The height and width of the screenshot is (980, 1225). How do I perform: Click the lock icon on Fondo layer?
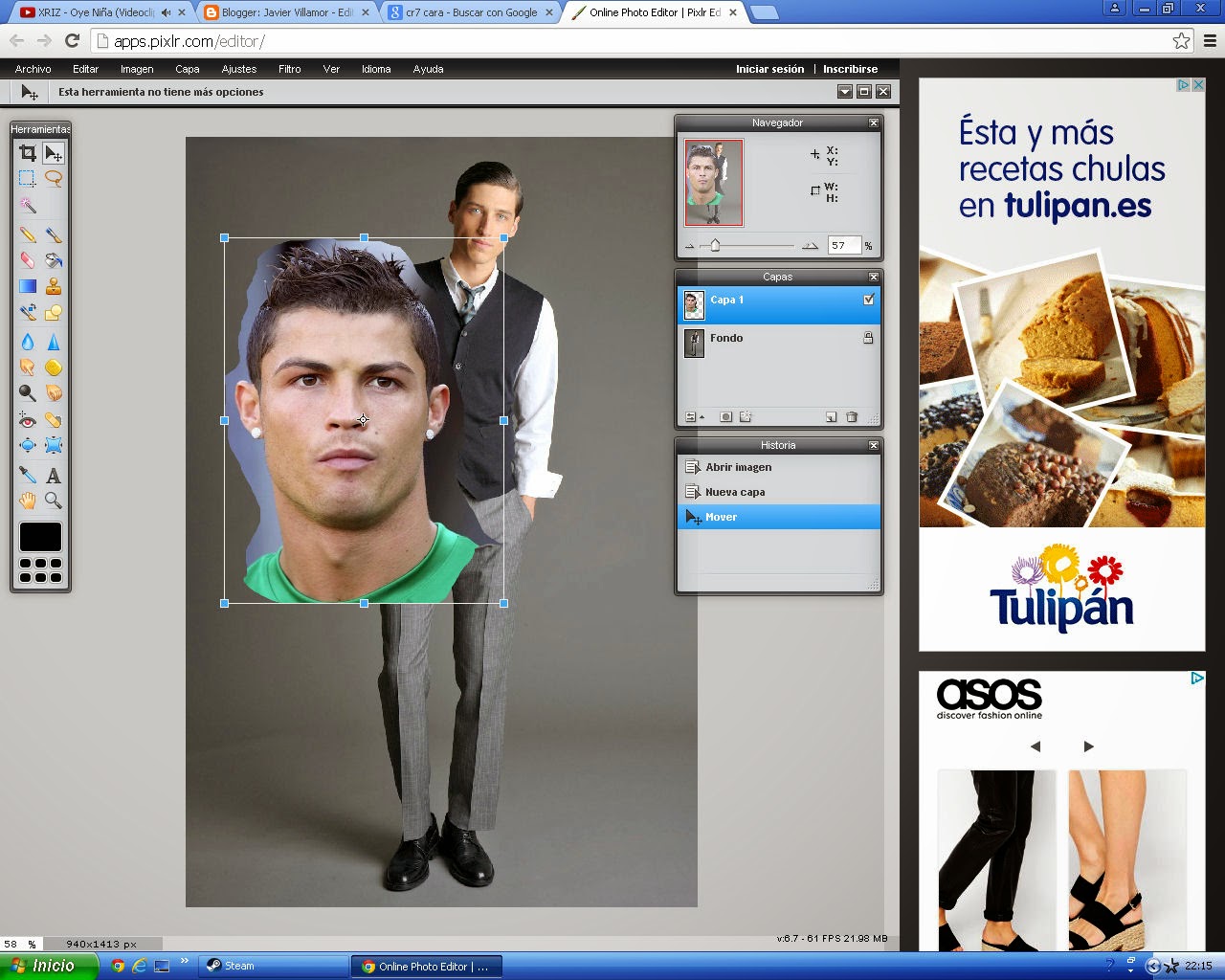tap(868, 338)
